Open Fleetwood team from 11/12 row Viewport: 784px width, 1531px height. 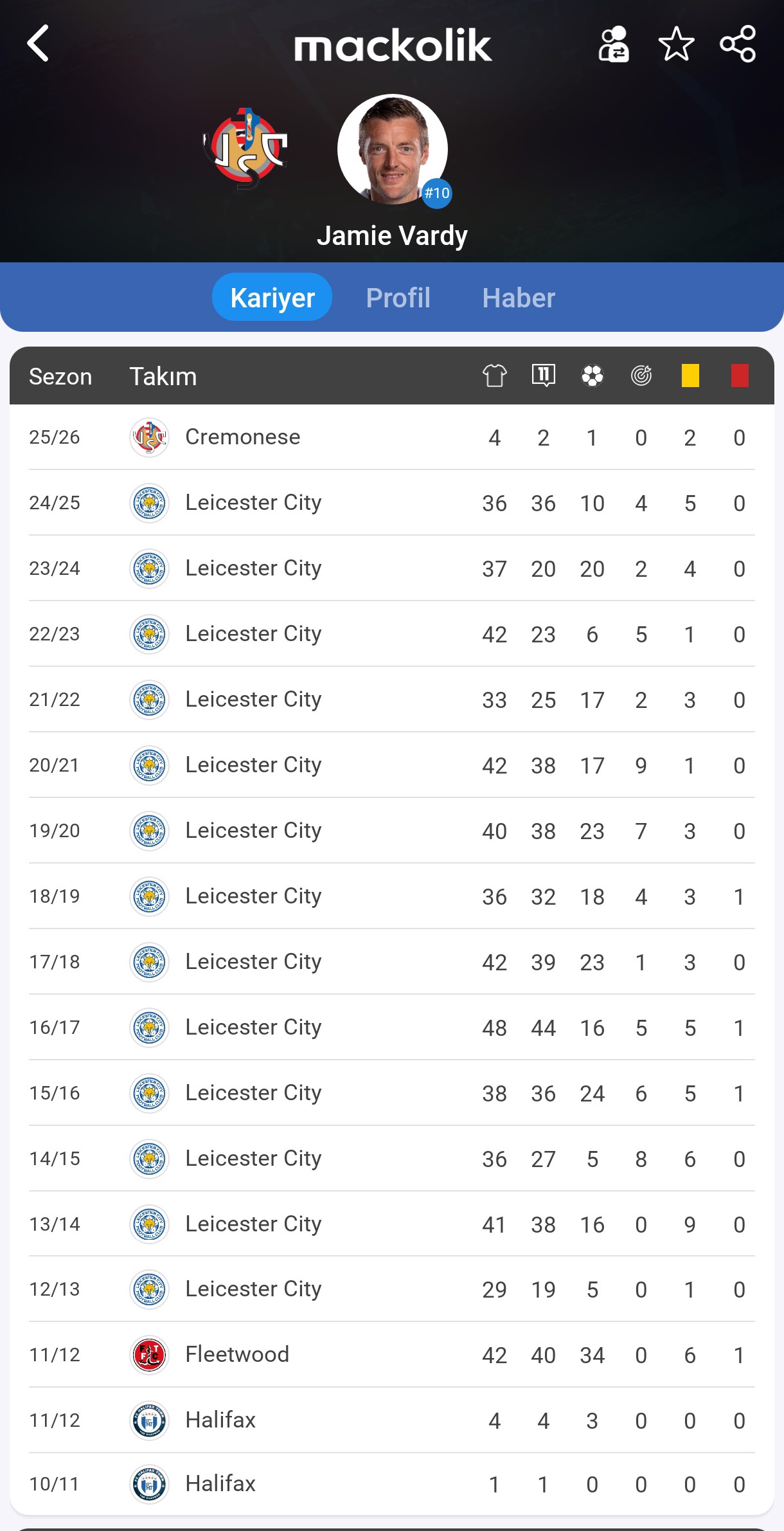click(236, 1354)
